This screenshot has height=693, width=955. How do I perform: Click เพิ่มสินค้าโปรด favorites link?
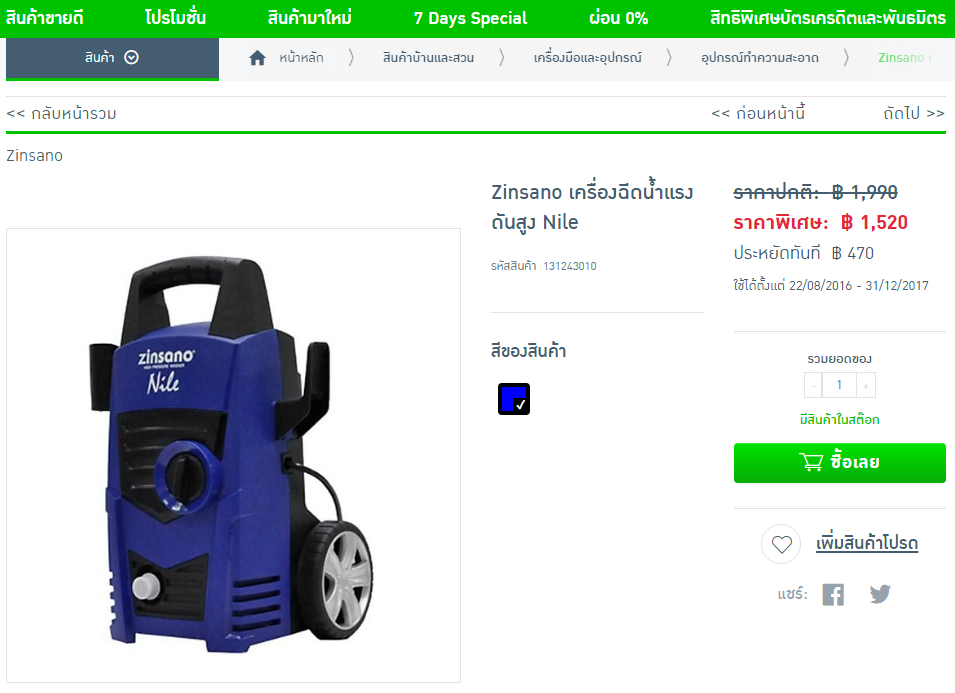pos(867,543)
